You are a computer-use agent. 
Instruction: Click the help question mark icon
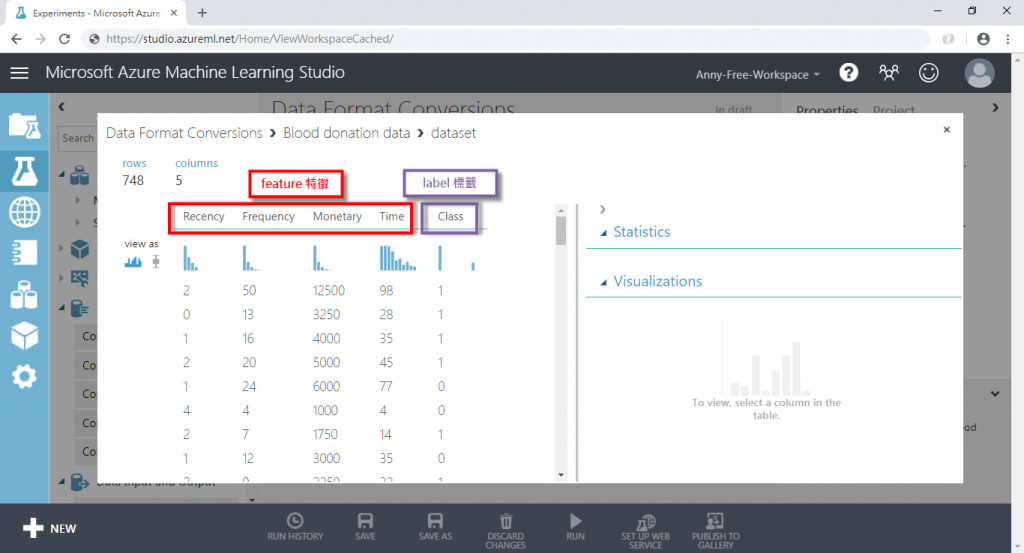click(x=848, y=72)
